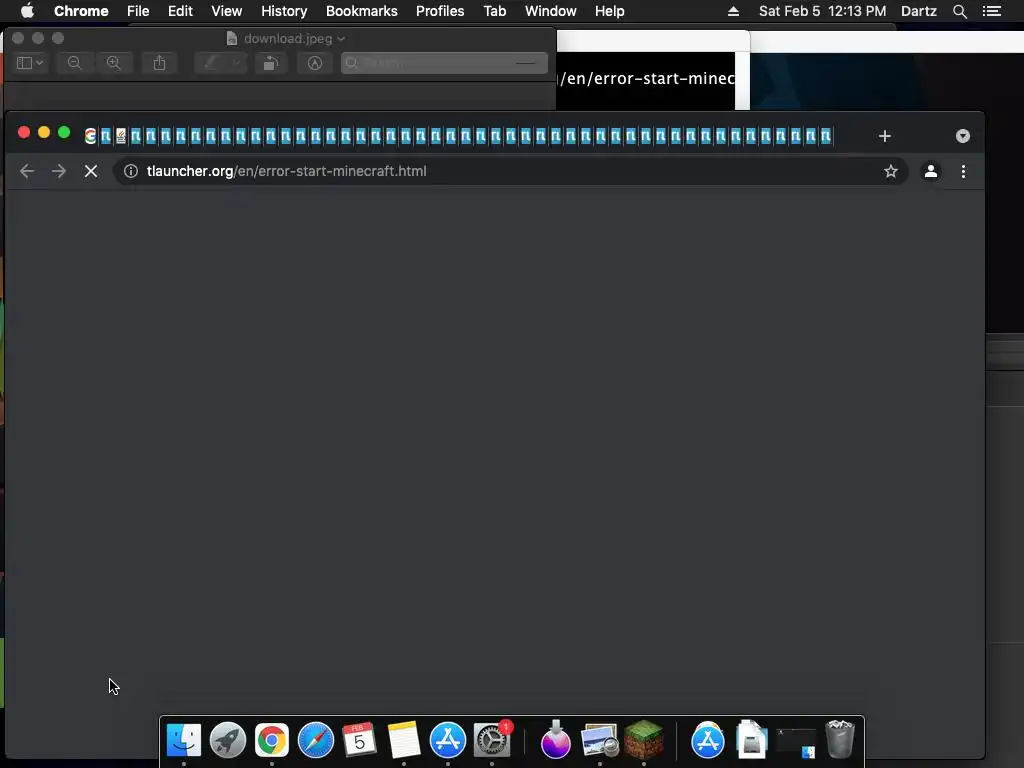Open Spotlight search in menu bar

click(x=959, y=11)
